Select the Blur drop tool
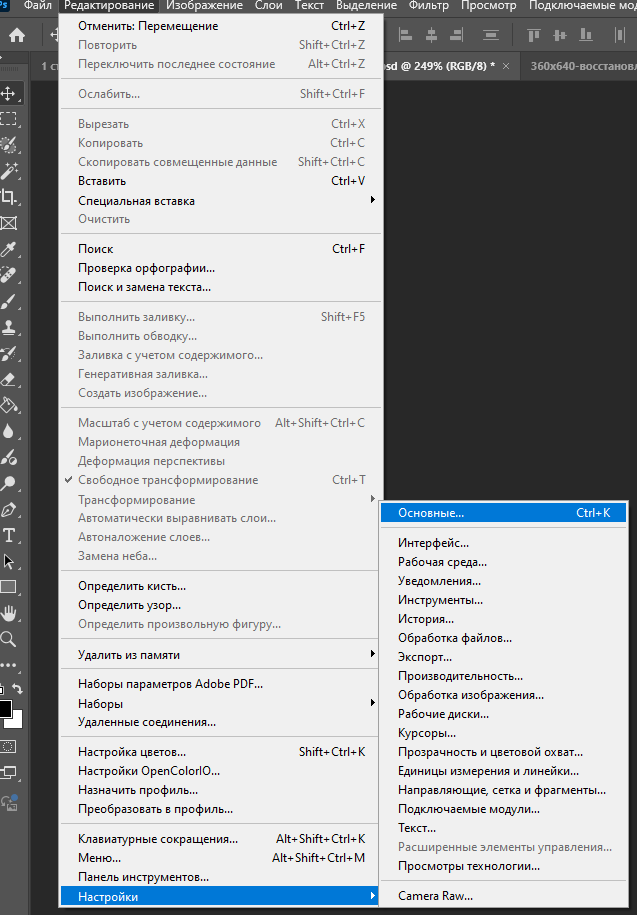 (8, 431)
